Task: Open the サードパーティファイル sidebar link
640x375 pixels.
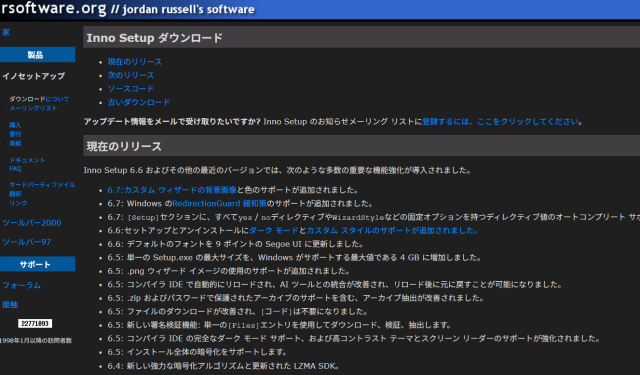Action: click(42, 185)
